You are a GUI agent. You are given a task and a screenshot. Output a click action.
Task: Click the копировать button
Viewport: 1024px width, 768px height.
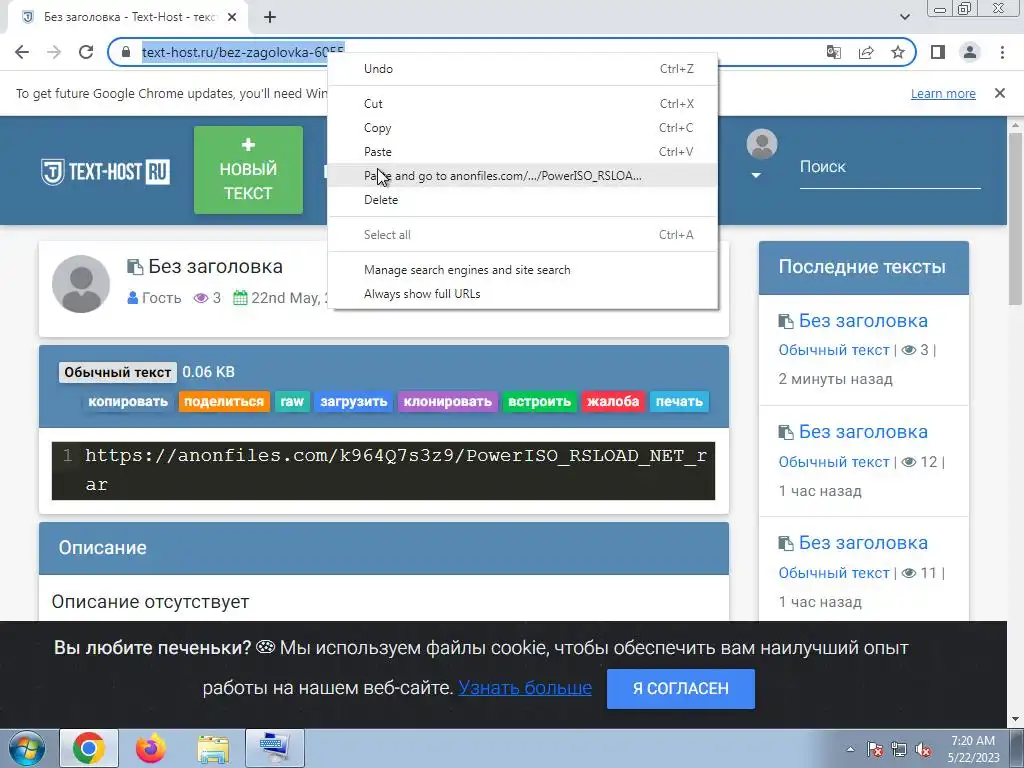[128, 402]
